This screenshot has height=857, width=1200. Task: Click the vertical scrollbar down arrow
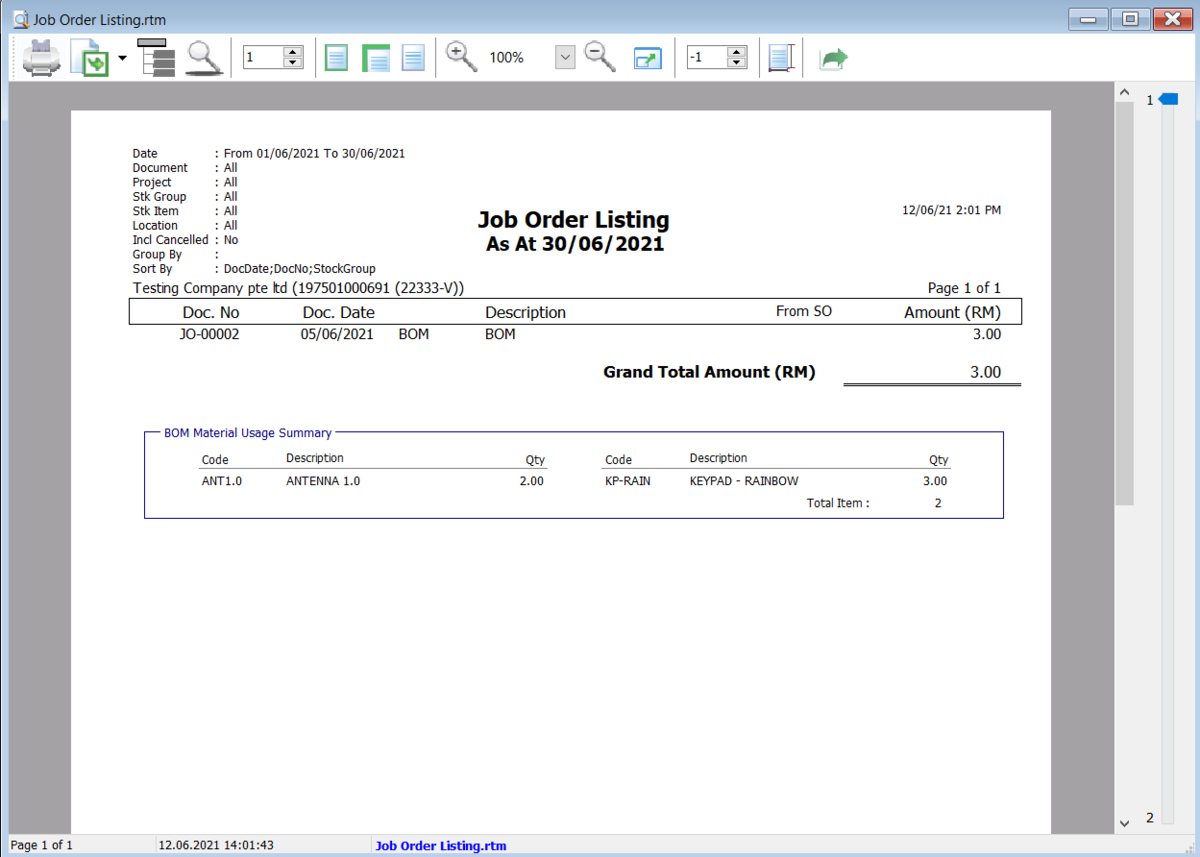[x=1124, y=823]
